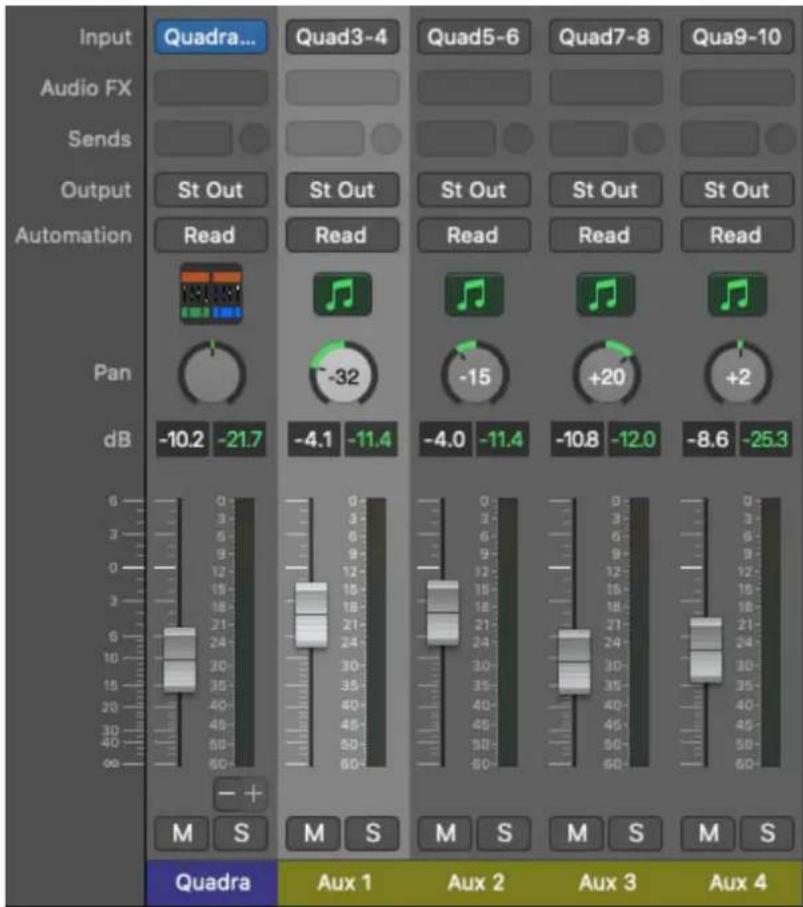Click the plus button on Quadra strip
Viewport: 803px width, 907px height.
pos(253,794)
